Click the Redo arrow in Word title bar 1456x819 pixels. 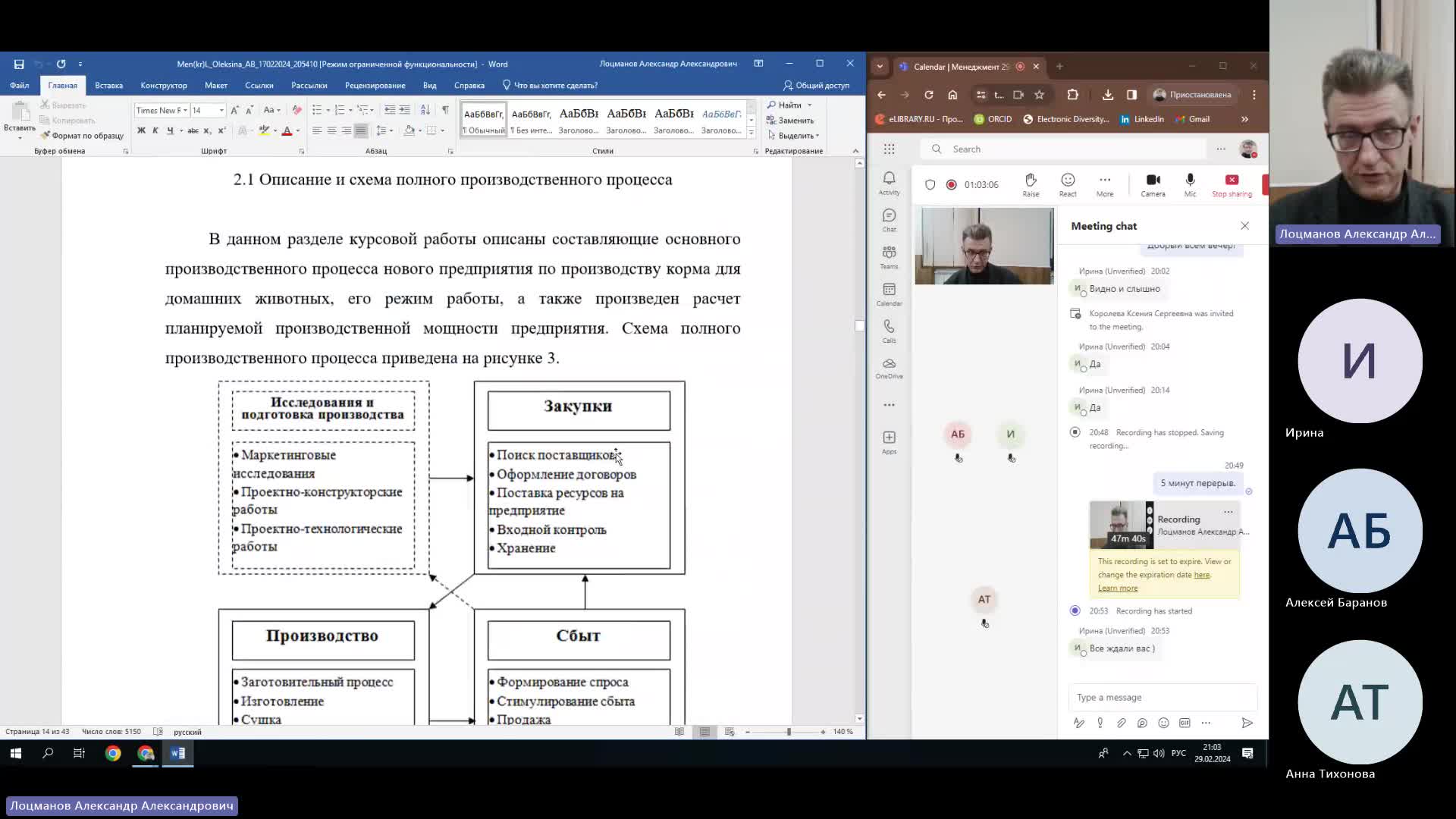[61, 64]
